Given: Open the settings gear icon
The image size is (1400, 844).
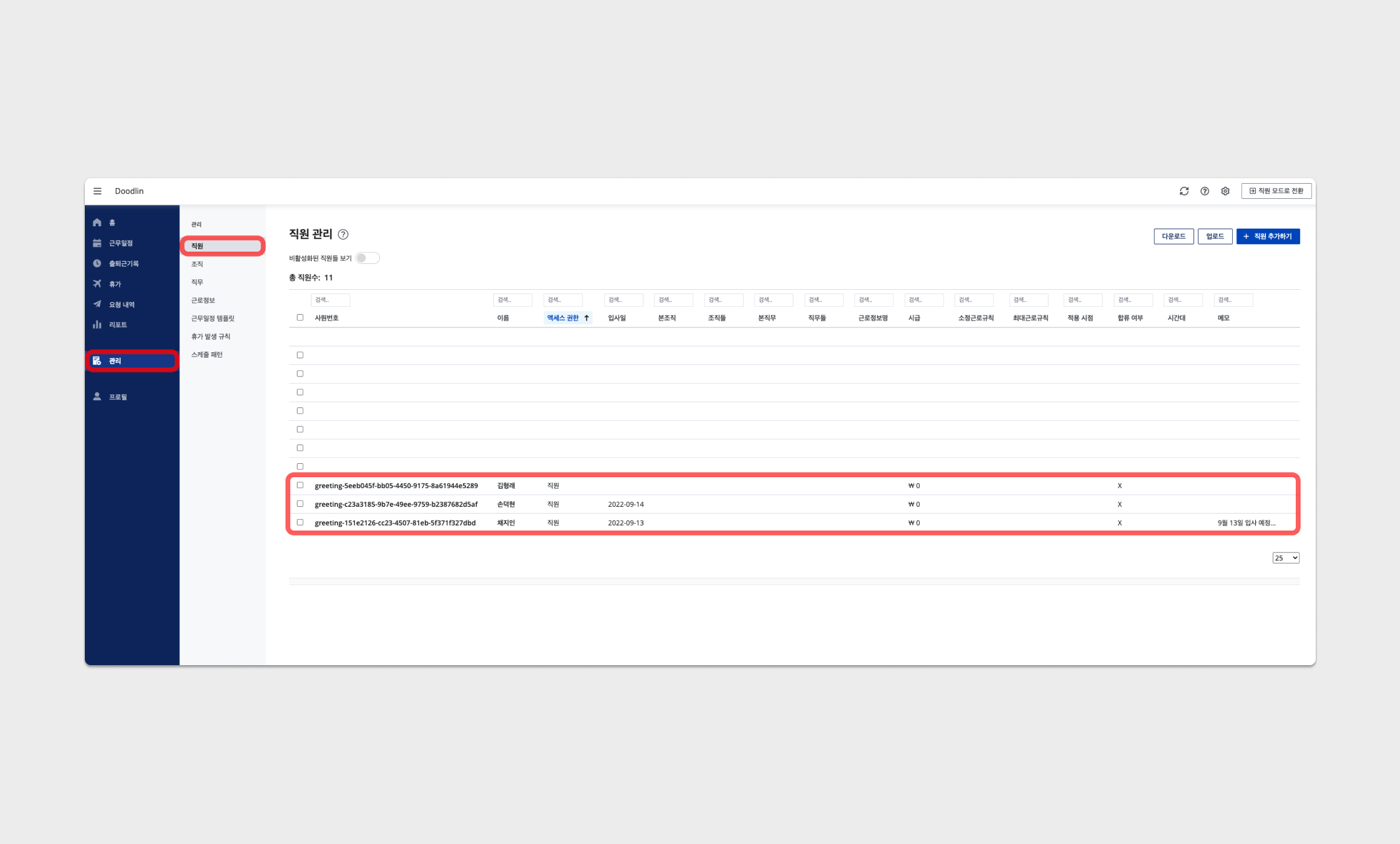Looking at the screenshot, I should click(x=1225, y=191).
